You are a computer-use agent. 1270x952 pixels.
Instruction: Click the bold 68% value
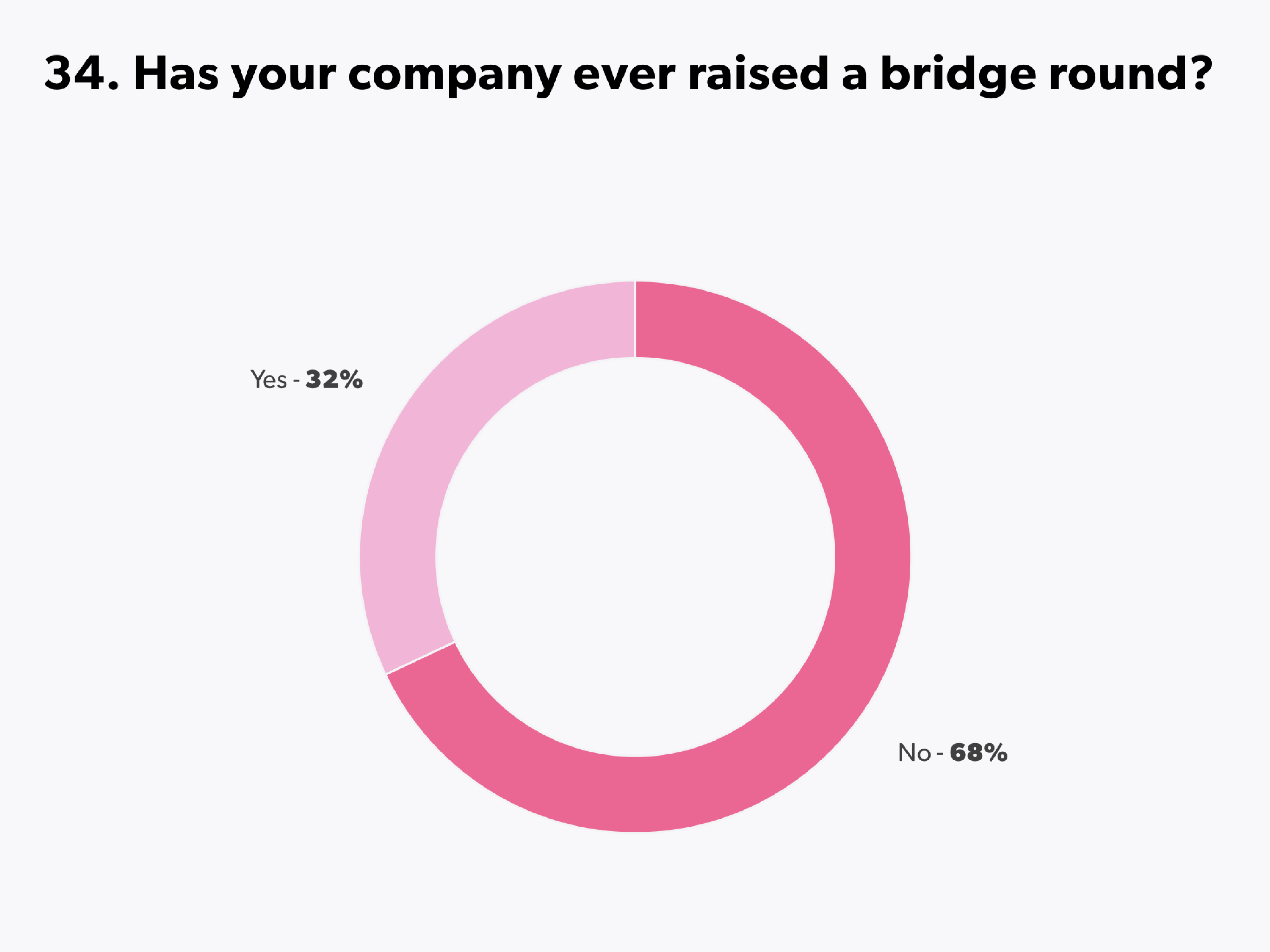pos(978,753)
